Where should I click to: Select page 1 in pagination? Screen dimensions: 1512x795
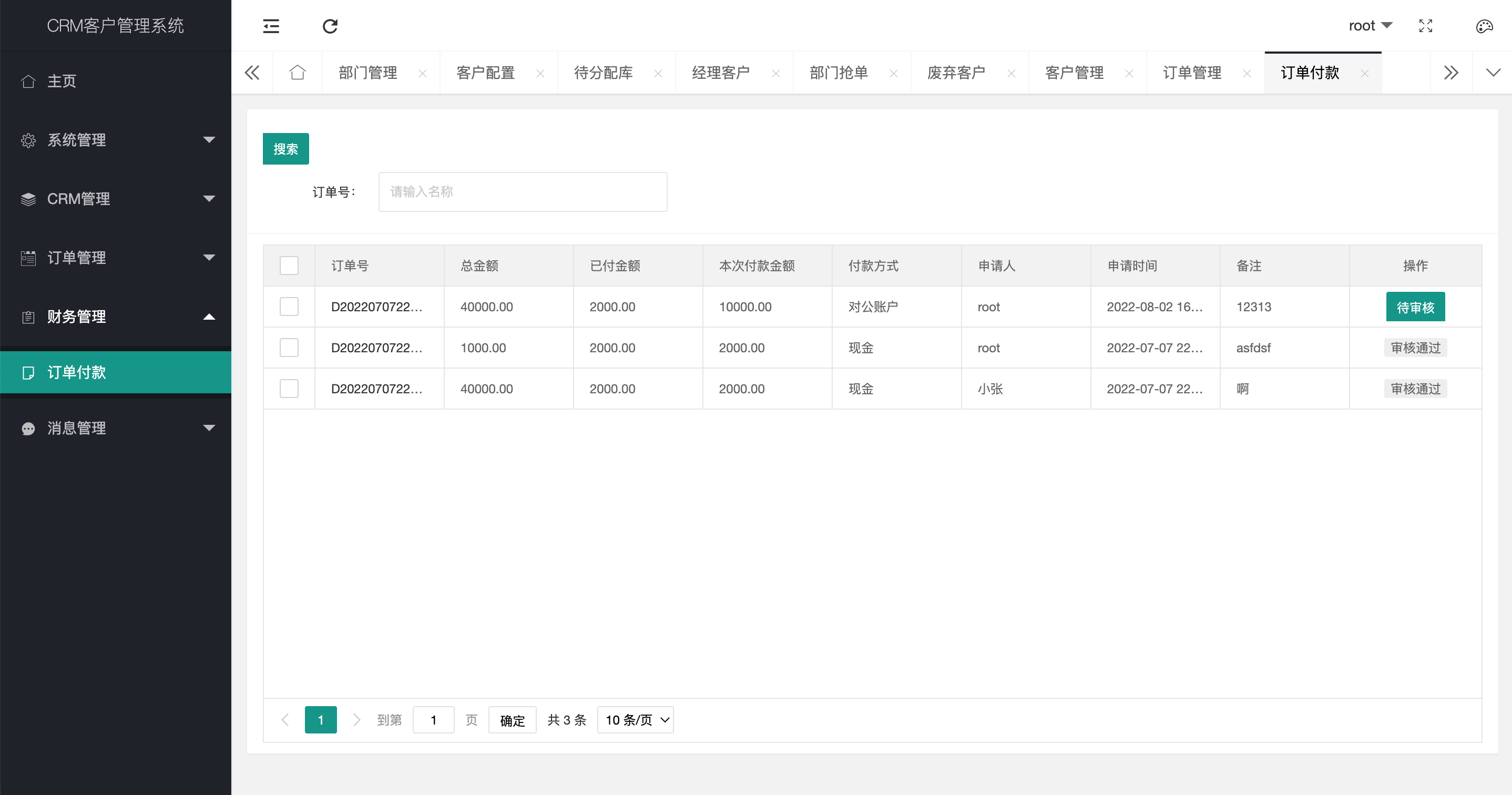tap(321, 720)
